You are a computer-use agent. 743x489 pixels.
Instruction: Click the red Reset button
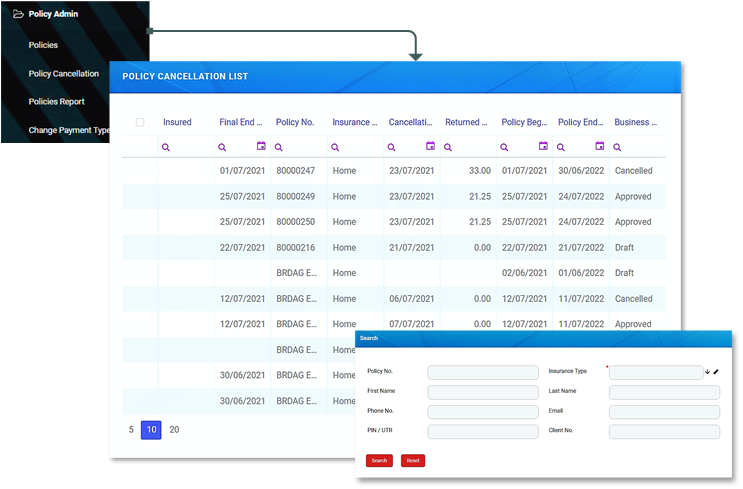[412, 461]
